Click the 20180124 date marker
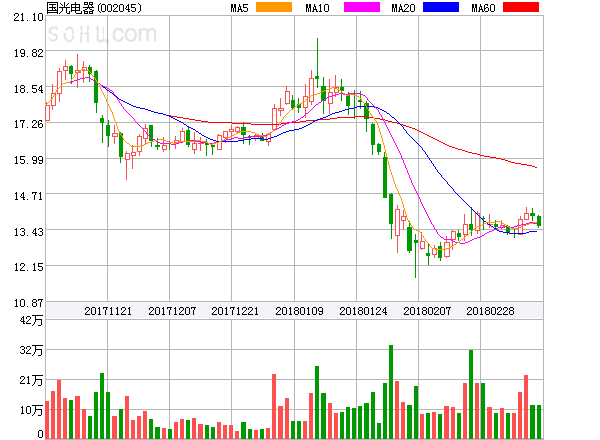Screen dimensions: 600x440 click(x=363, y=311)
